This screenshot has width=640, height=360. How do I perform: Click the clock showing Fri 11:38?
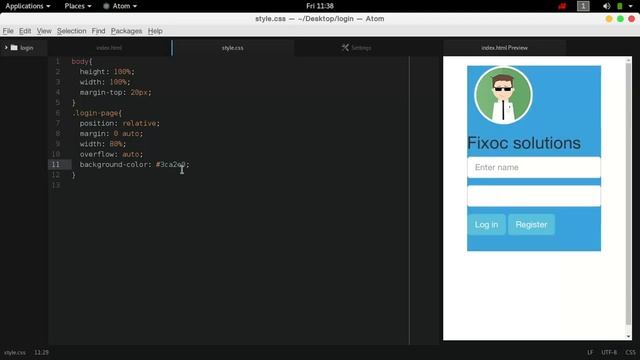coord(320,6)
